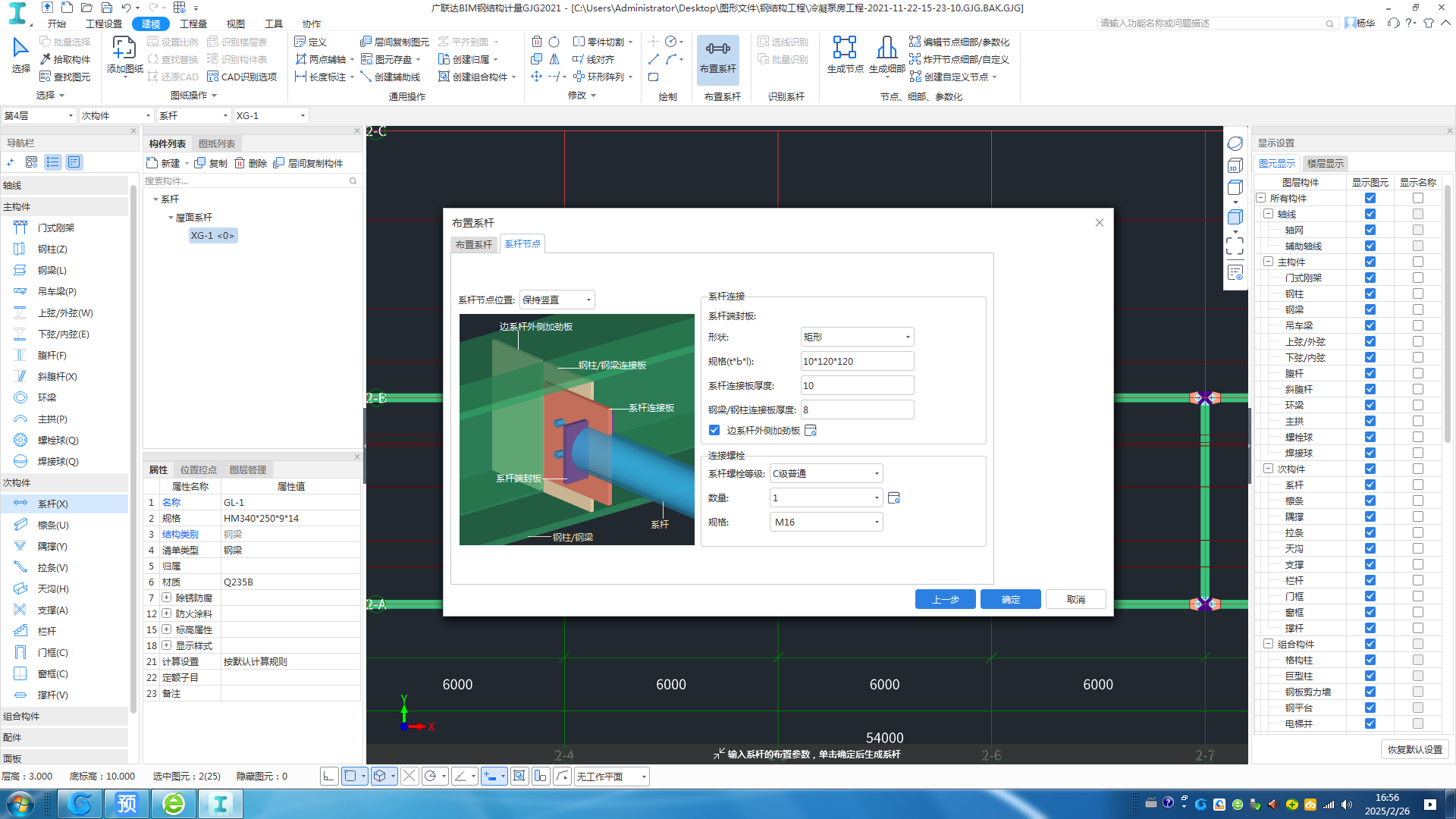Select 钢梁(L) in the navigation panel
The image size is (1456, 819).
53,270
